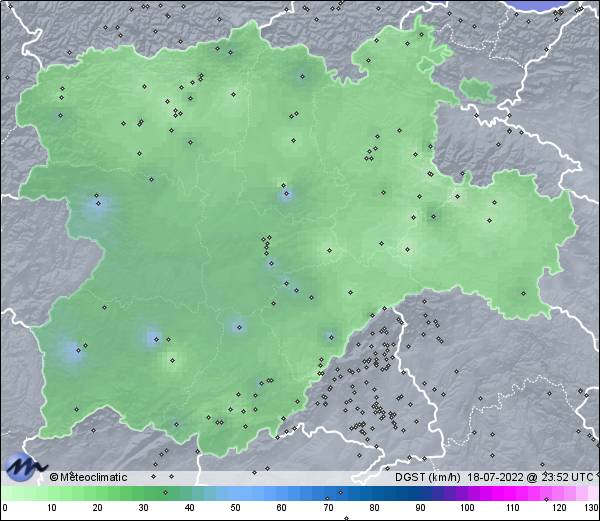Click the ©Meteoclimatic copyright text
Image resolution: width=600 pixels, height=521 pixels.
(x=88, y=477)
